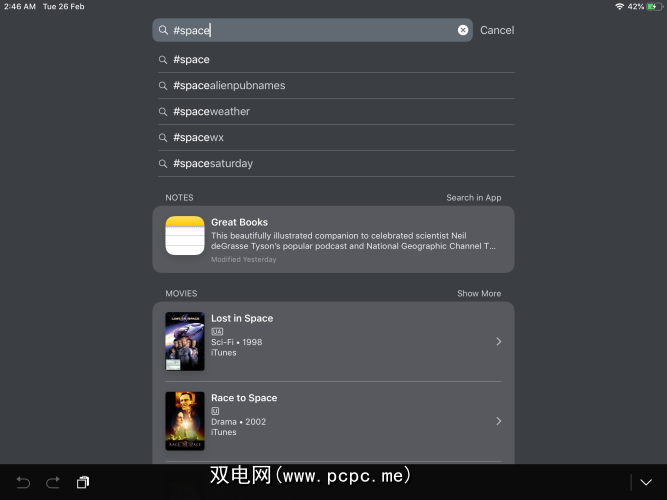Screen dimensions: 667x500
Task: Tap the magnifier icon beside first #space suggestion
Action: click(x=163, y=60)
